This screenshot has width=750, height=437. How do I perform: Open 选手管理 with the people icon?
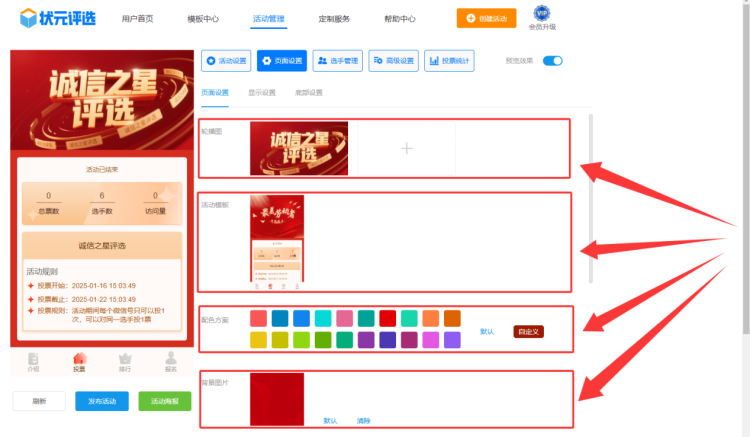[337, 61]
